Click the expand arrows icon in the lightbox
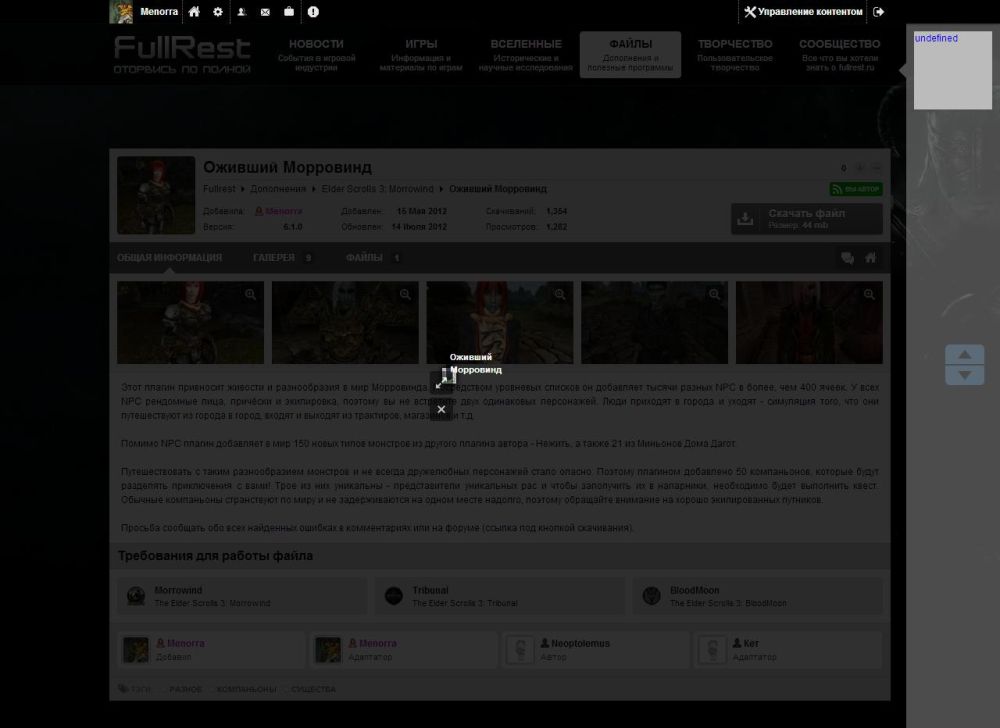Screen dimensions: 1000x728 tap(441, 382)
